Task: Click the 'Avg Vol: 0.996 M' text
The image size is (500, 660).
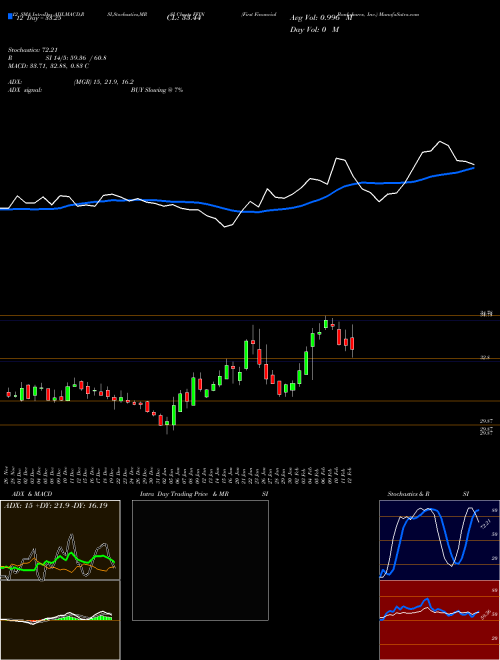Action: pos(321,18)
